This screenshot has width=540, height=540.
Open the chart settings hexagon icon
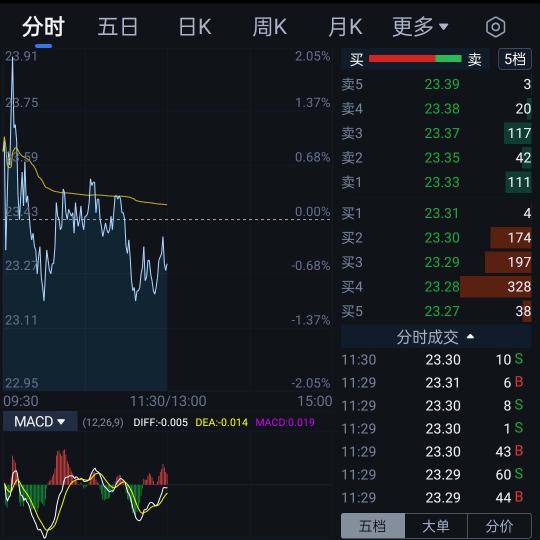click(496, 27)
